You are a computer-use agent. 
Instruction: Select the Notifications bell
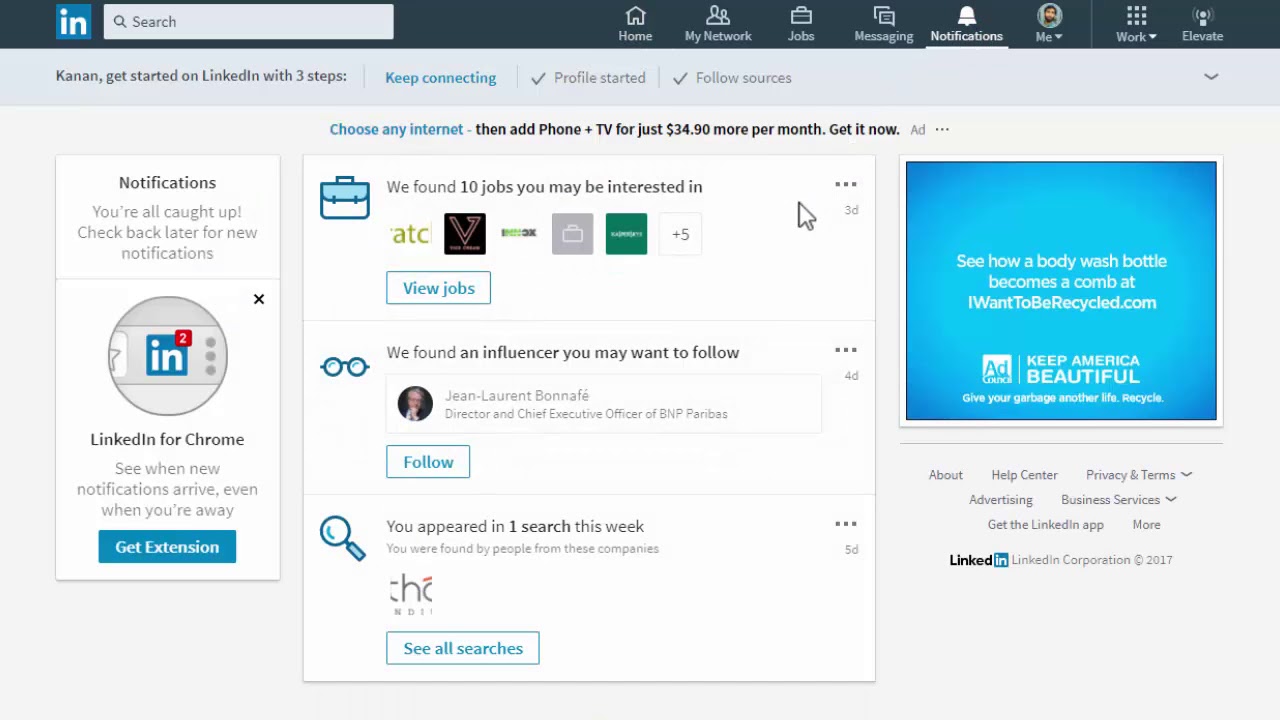pyautogui.click(x=966, y=24)
